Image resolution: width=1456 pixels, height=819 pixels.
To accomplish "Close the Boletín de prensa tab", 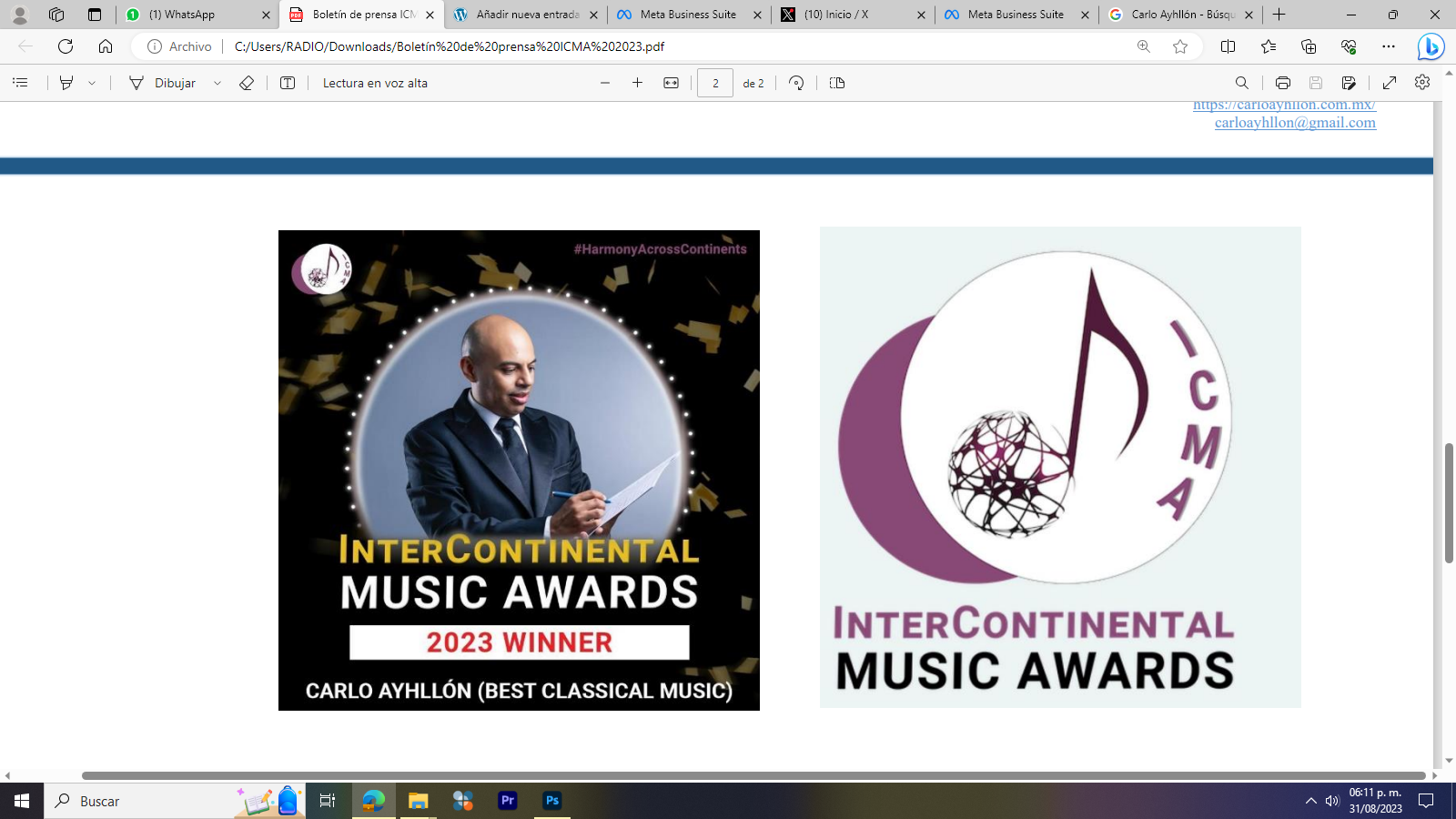I will (x=430, y=15).
